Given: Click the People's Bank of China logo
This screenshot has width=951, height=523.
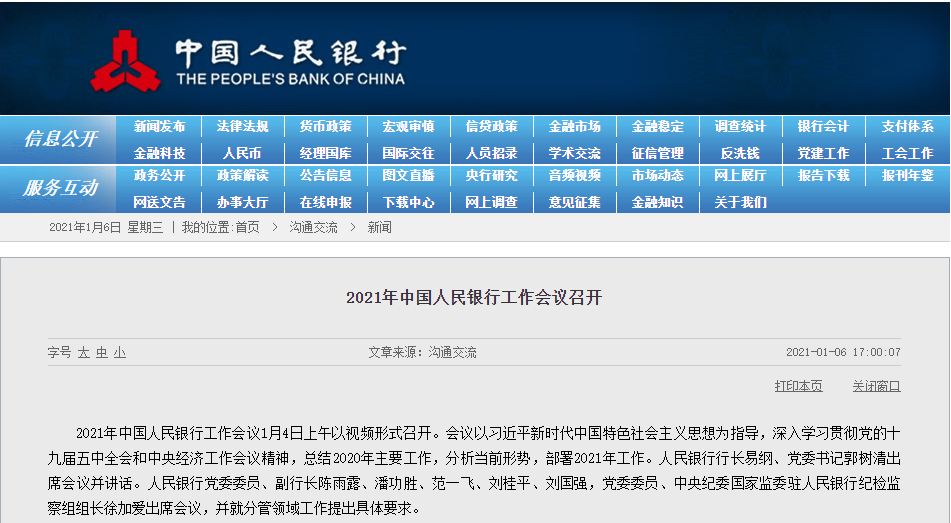Looking at the screenshot, I should point(127,60).
